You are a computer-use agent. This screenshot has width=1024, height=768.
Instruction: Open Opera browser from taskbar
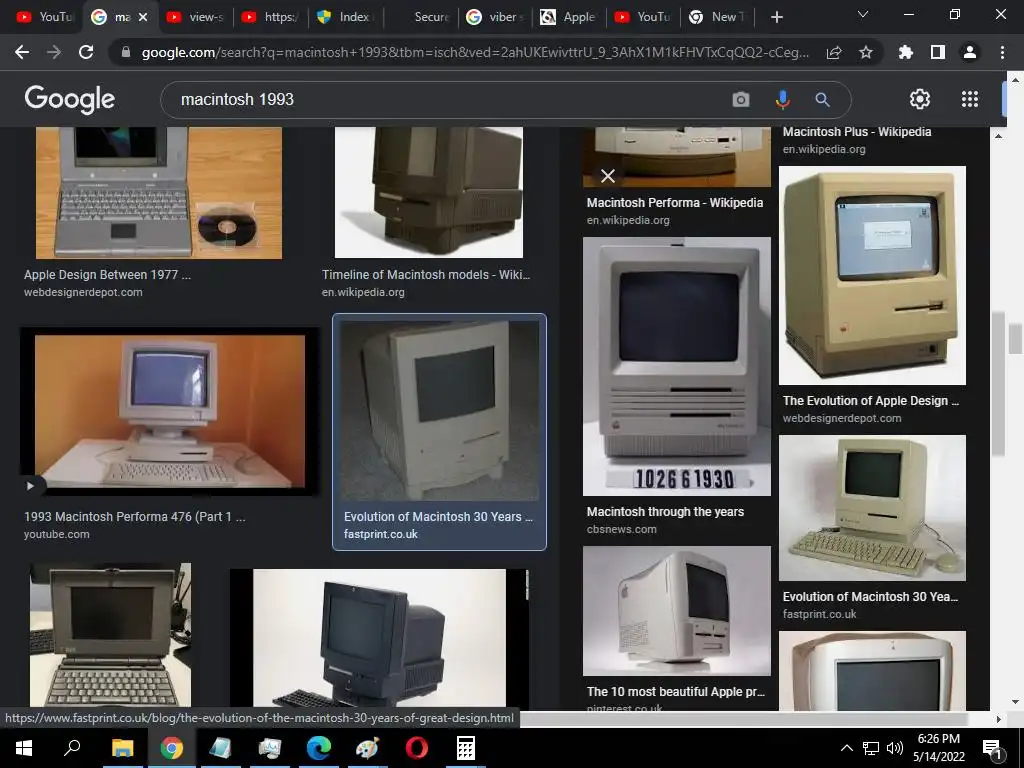click(x=417, y=748)
